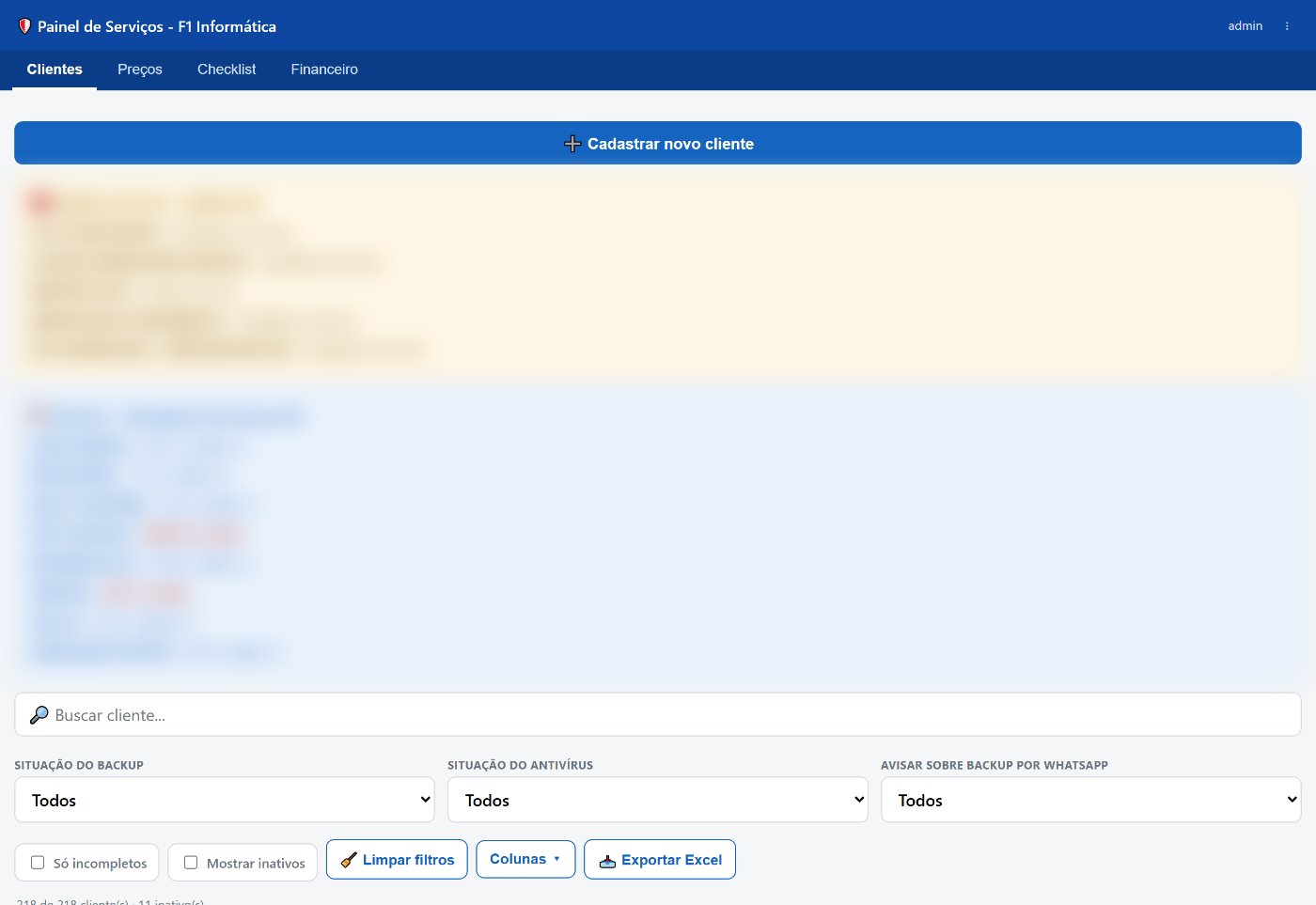The width and height of the screenshot is (1316, 905).
Task: Open the three-dot menu beside admin
Action: (1287, 26)
